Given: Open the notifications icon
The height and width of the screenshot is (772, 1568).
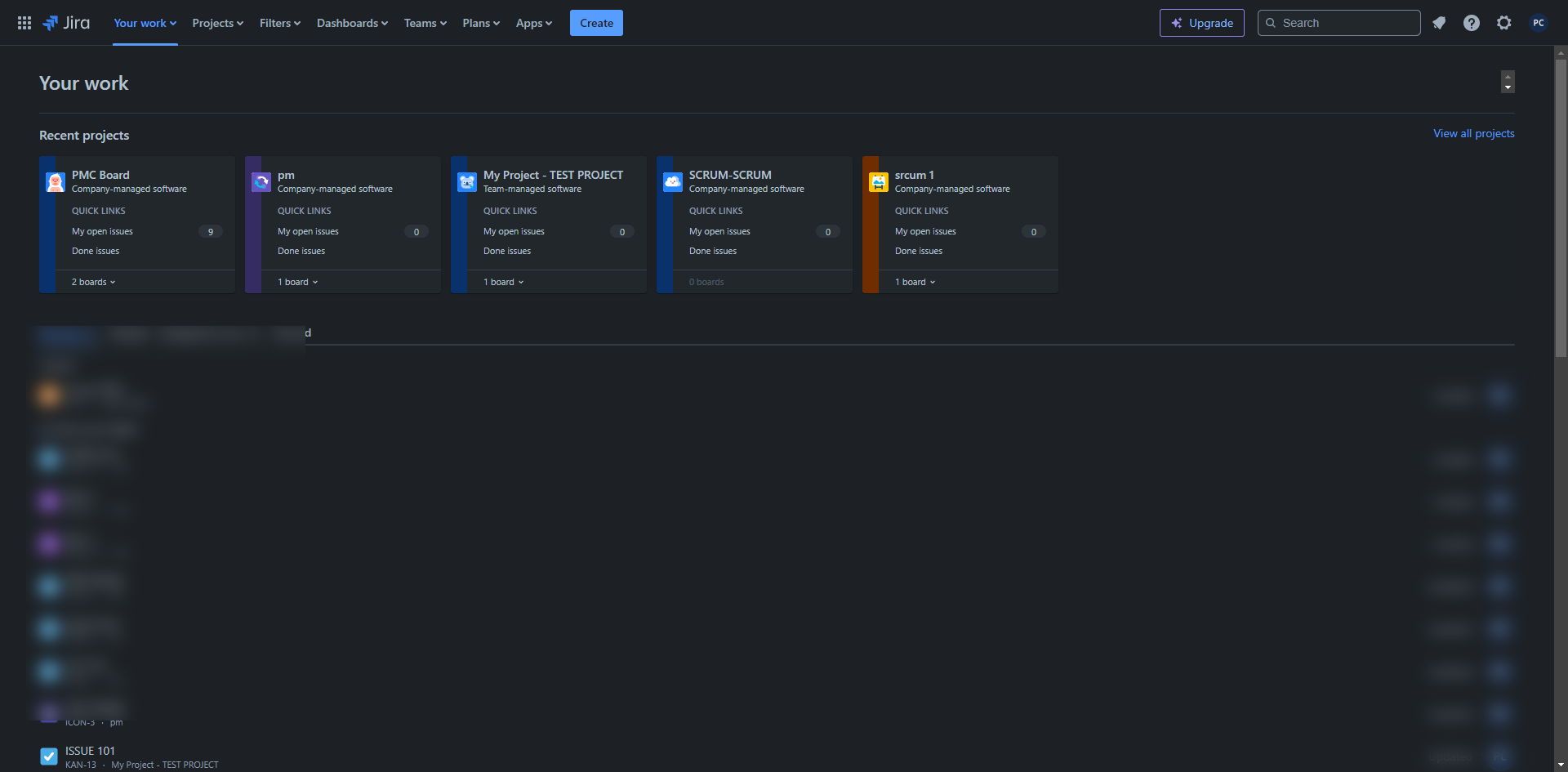Looking at the screenshot, I should [1439, 23].
